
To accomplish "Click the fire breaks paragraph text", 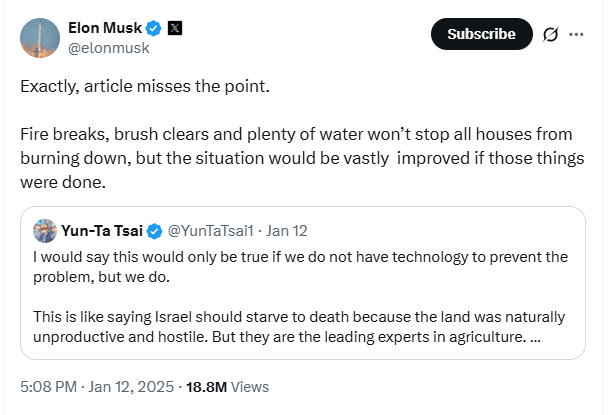I will pos(300,158).
